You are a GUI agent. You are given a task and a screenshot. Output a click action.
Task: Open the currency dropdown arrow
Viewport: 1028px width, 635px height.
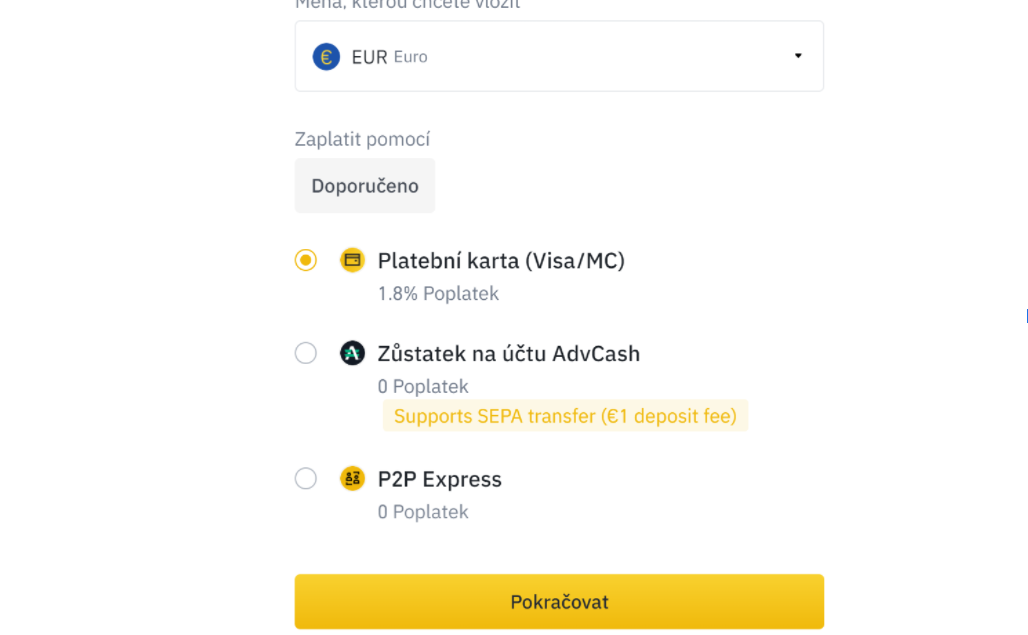(x=798, y=56)
